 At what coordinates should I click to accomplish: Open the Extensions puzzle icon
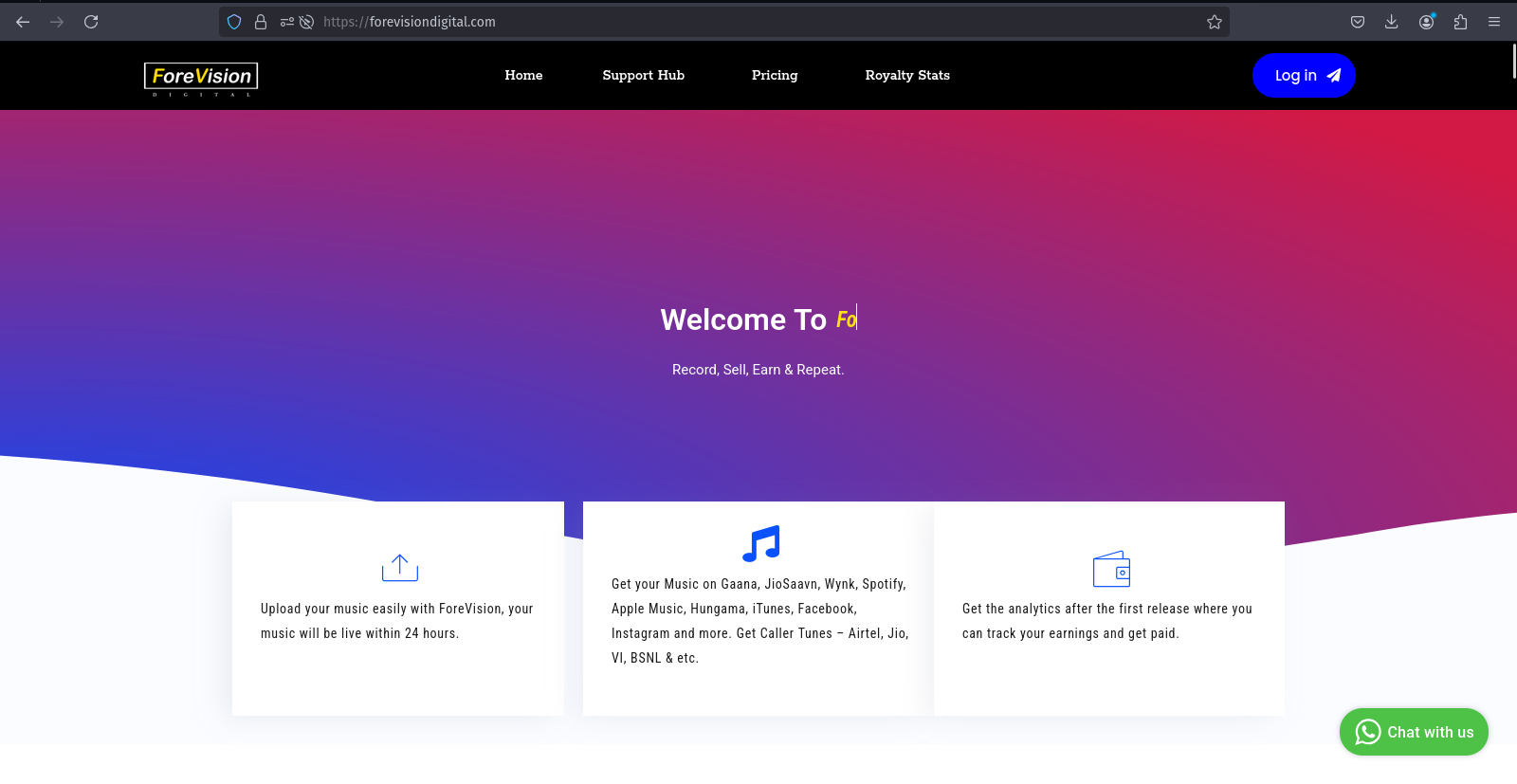point(1460,22)
